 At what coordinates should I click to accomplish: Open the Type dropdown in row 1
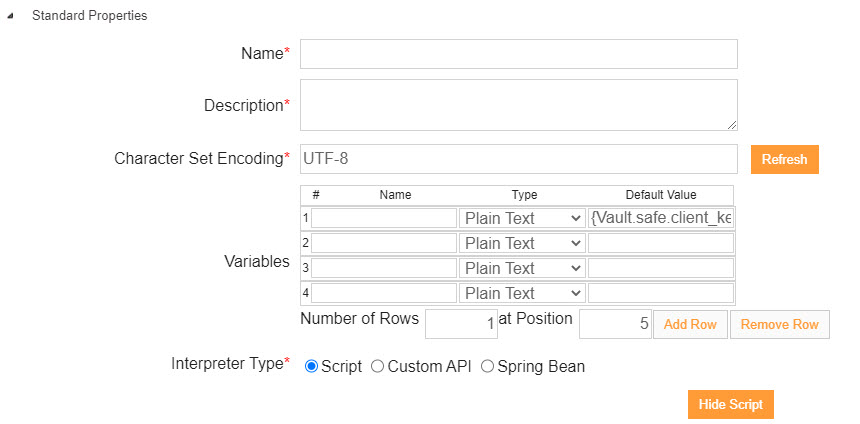522,218
